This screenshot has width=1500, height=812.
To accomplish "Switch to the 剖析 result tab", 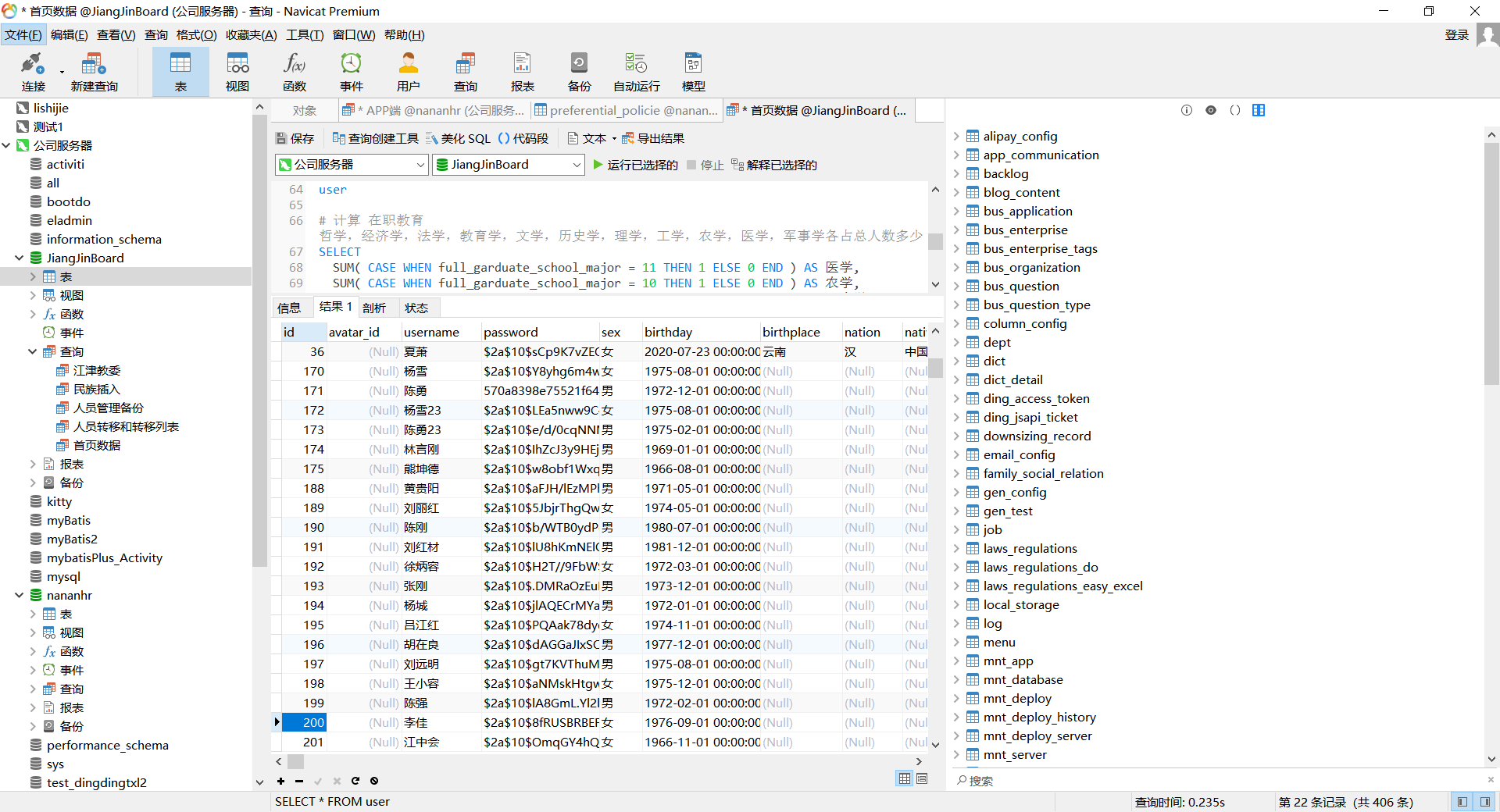I will click(374, 308).
